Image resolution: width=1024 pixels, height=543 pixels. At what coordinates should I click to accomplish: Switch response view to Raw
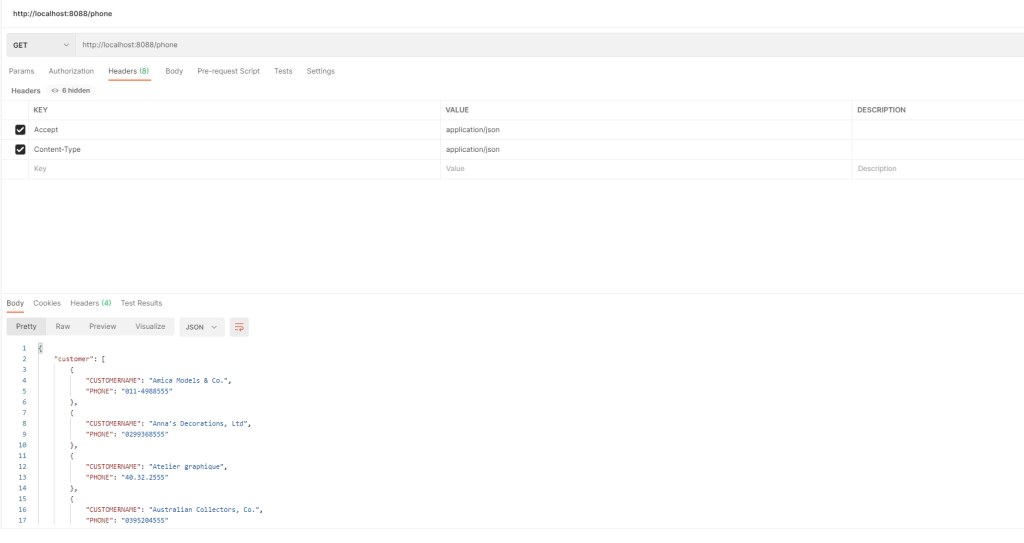(x=63, y=327)
